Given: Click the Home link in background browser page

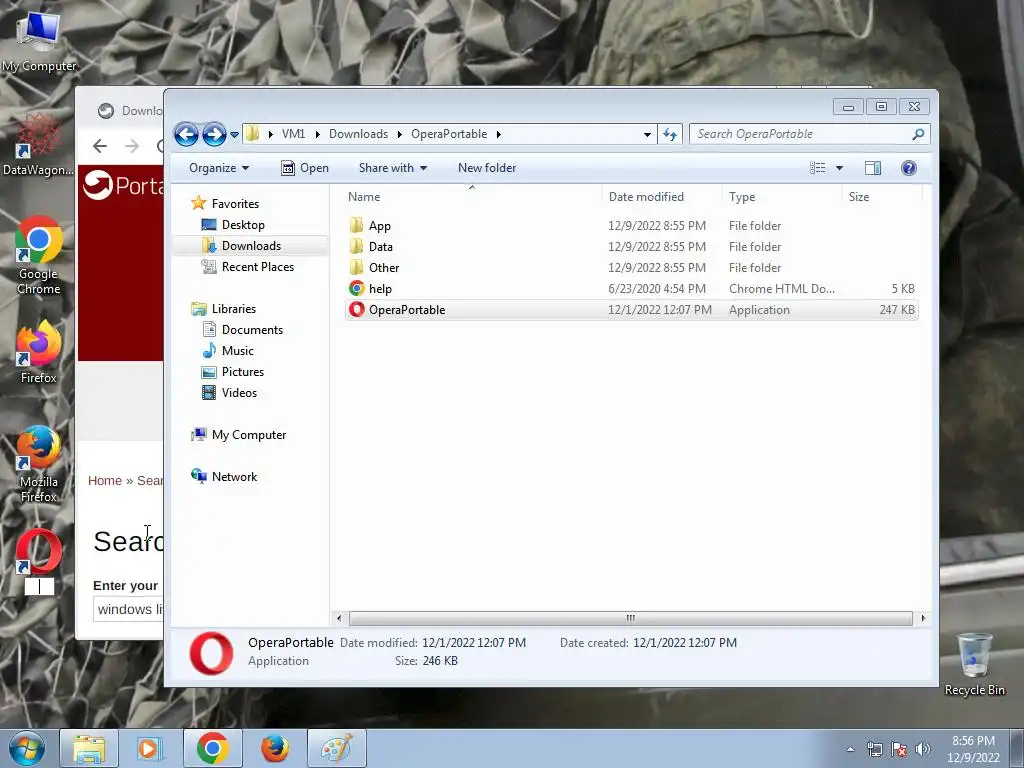Looking at the screenshot, I should [105, 481].
